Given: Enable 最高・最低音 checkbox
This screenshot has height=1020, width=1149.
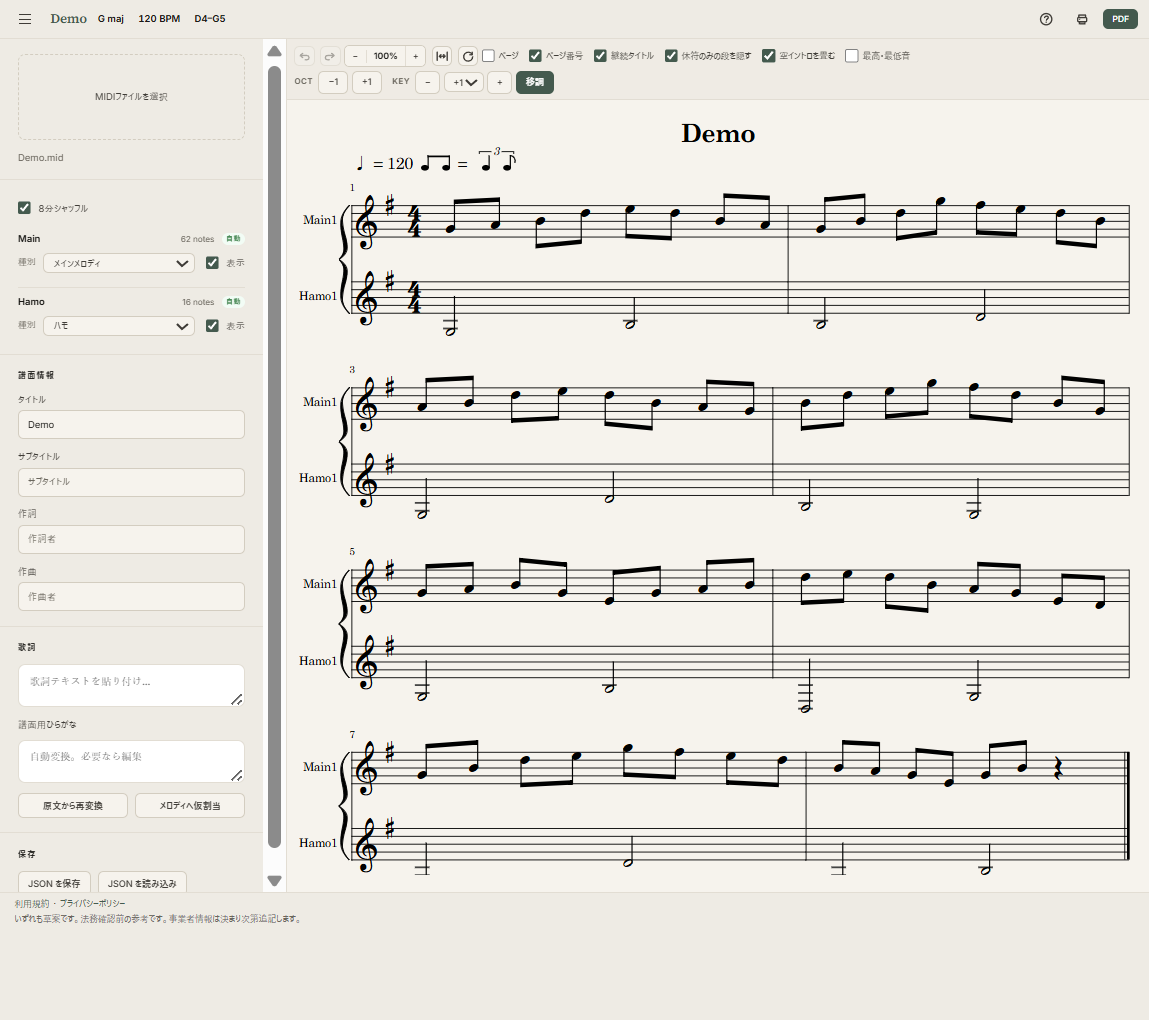Looking at the screenshot, I should click(851, 56).
